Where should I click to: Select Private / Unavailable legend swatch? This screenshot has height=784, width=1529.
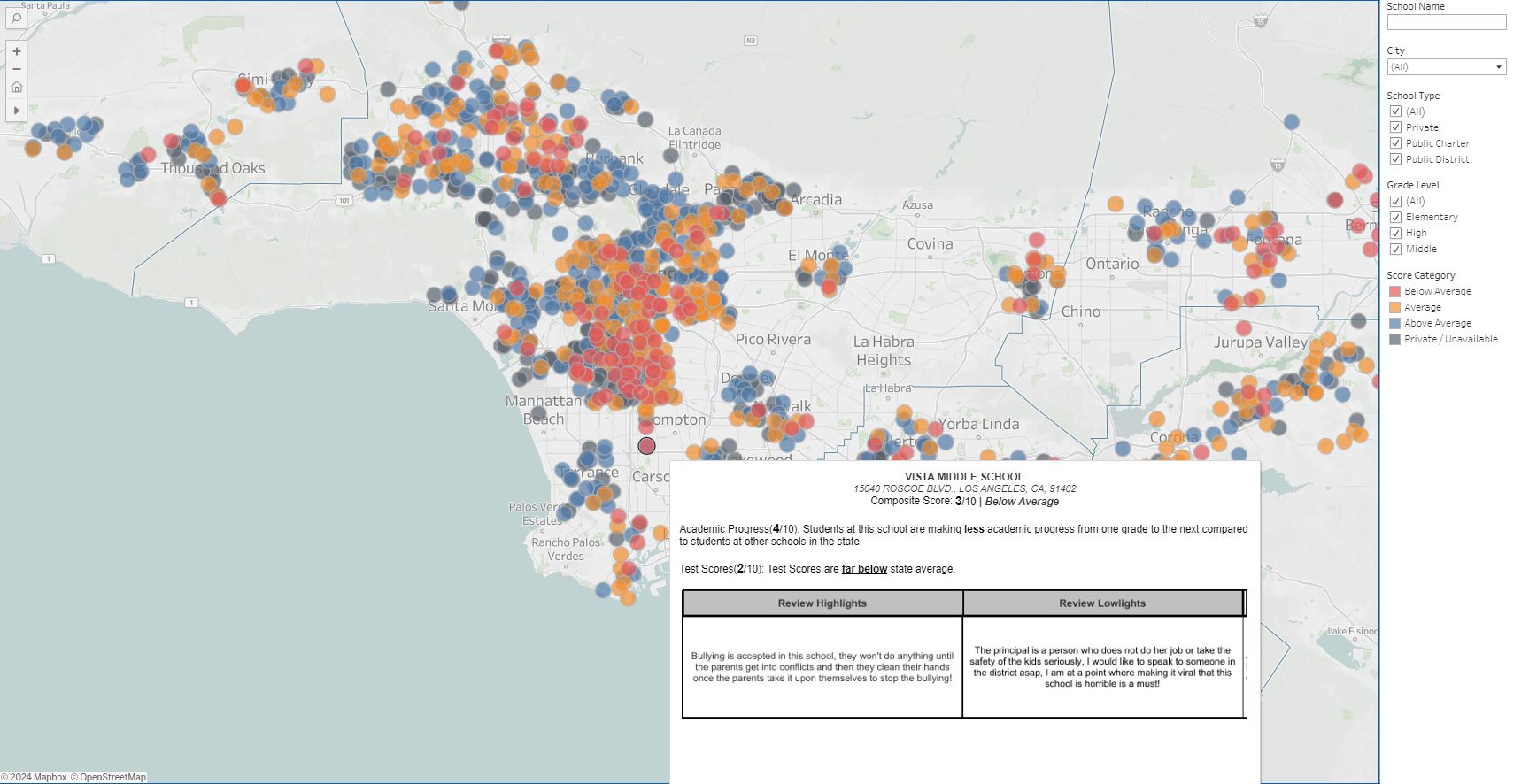pos(1394,339)
